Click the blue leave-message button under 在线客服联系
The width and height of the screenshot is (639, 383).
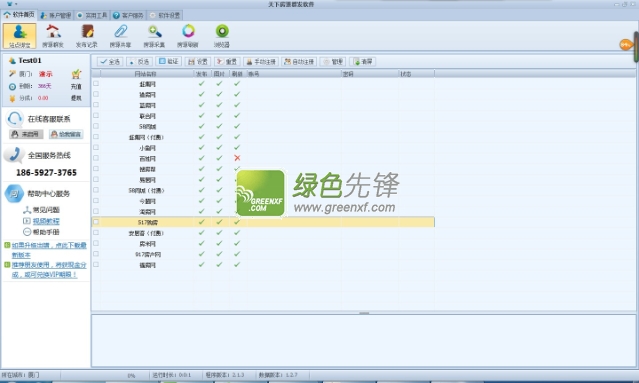coord(66,134)
